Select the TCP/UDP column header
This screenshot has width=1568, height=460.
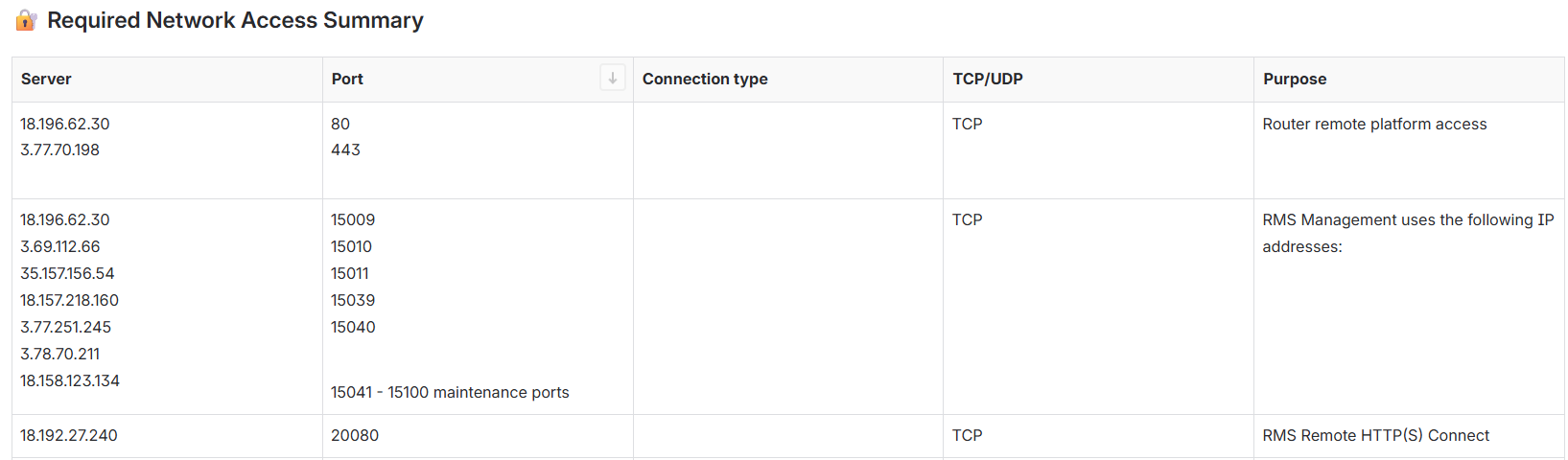(988, 79)
